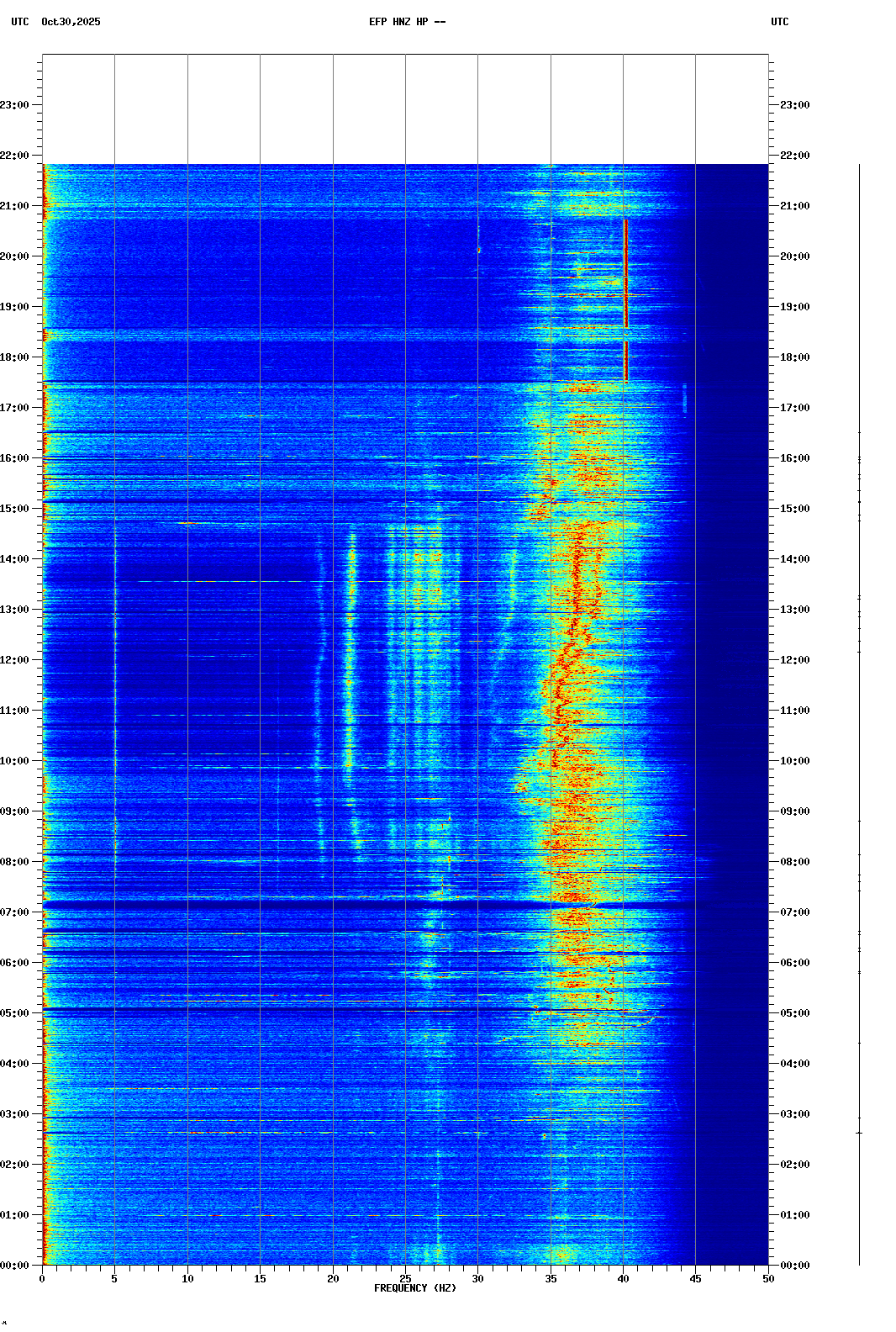896x1332 pixels.
Task: Click the 25 tick label on frequency axis
Action: (x=405, y=1278)
